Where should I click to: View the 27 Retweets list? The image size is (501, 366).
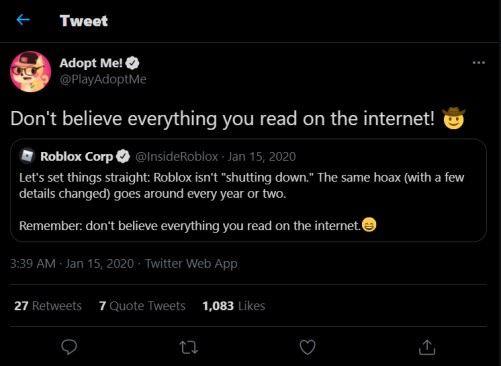[48, 306]
